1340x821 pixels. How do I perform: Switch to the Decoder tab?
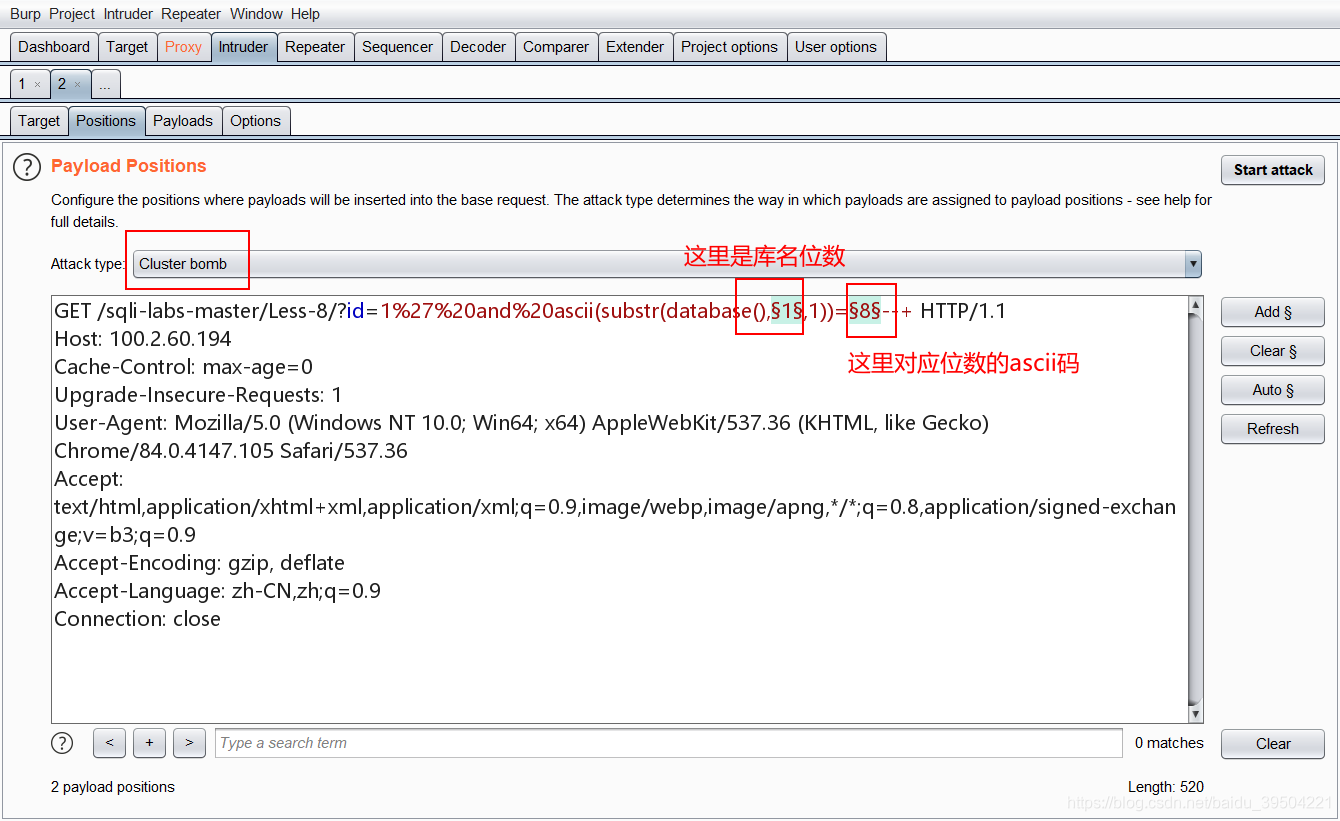point(478,47)
